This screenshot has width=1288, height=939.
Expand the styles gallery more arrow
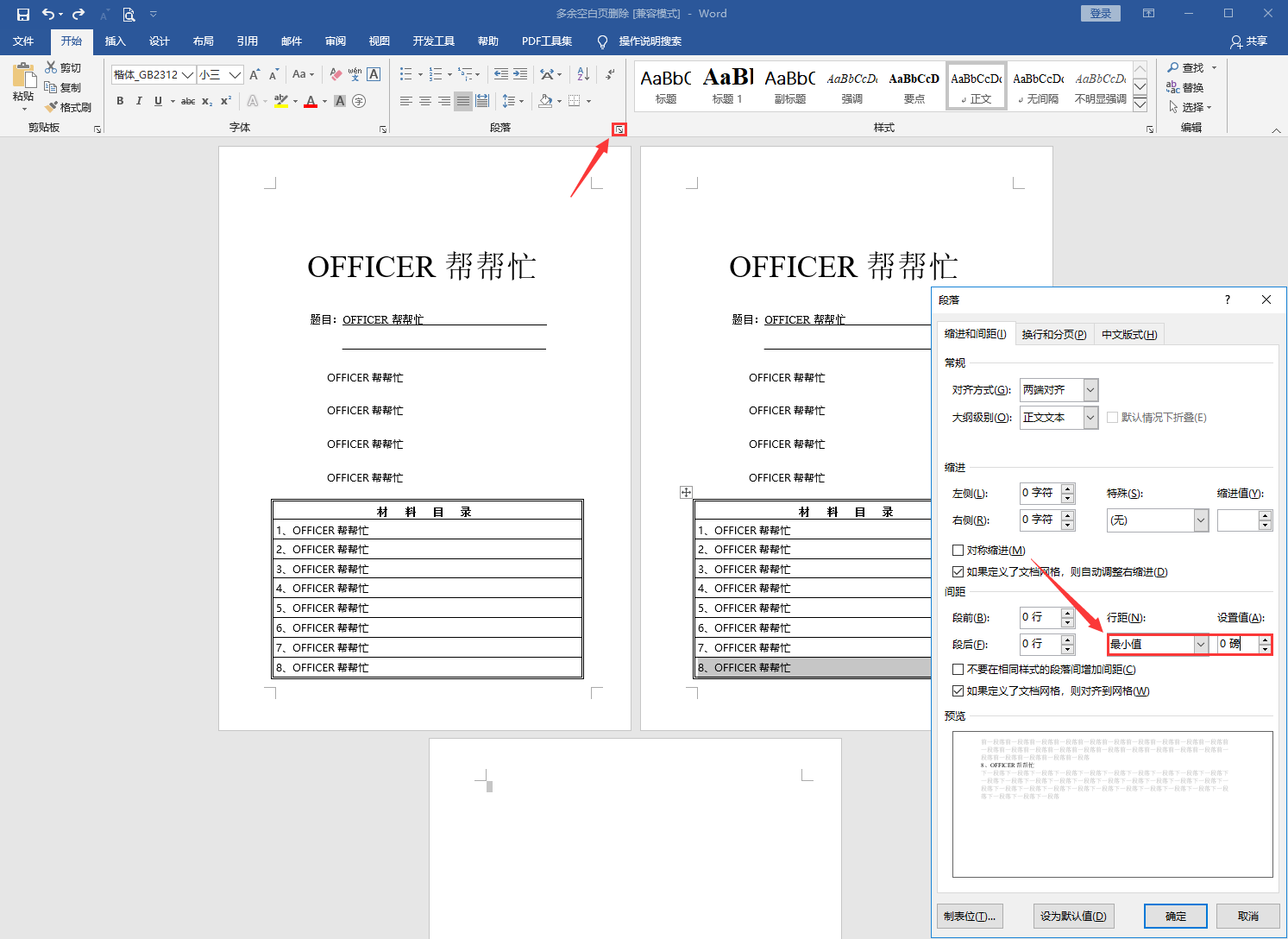(x=1140, y=104)
